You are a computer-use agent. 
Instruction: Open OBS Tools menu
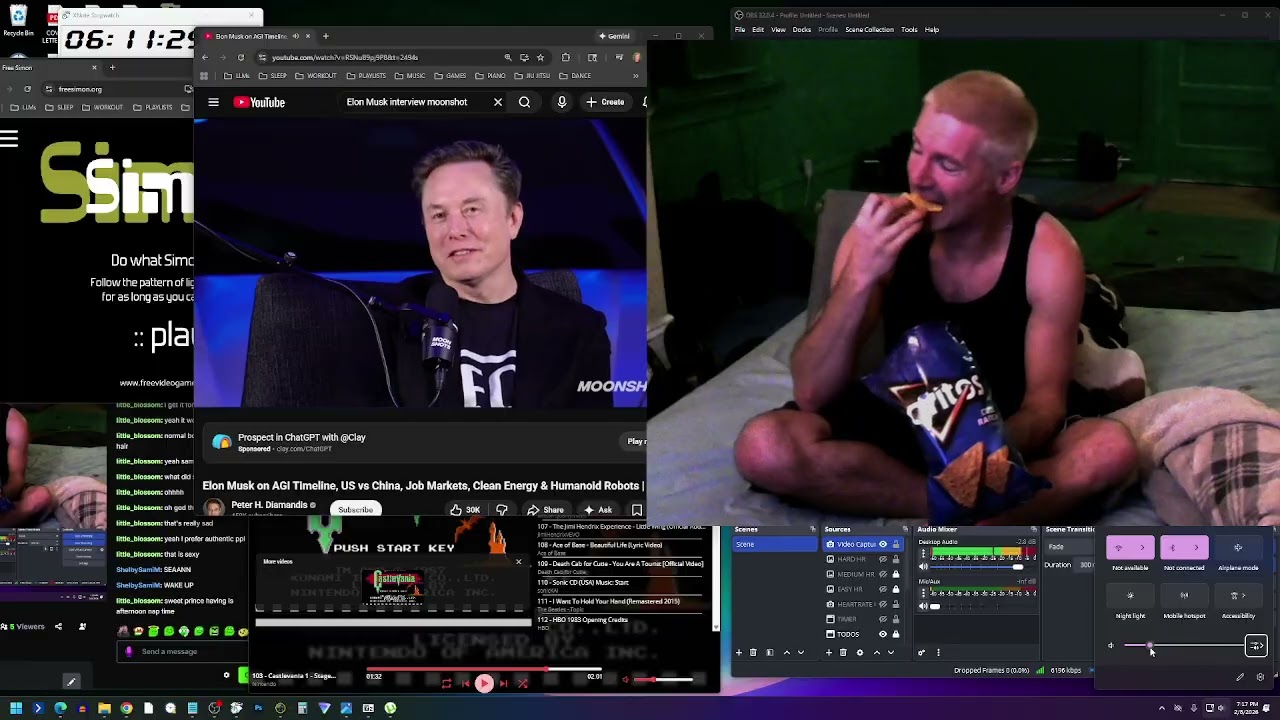click(909, 30)
